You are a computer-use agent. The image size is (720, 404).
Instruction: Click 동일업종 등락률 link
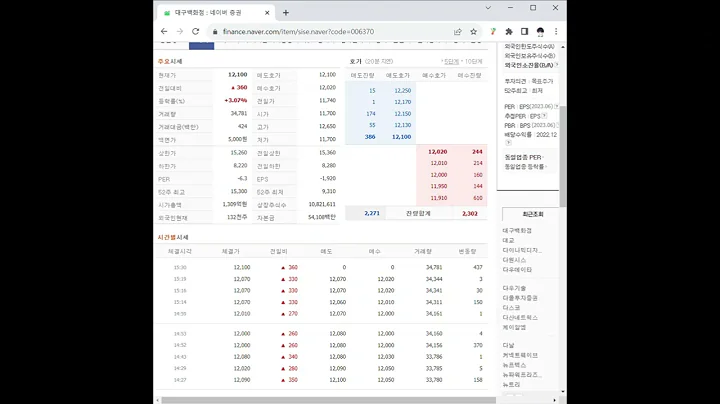point(525,167)
